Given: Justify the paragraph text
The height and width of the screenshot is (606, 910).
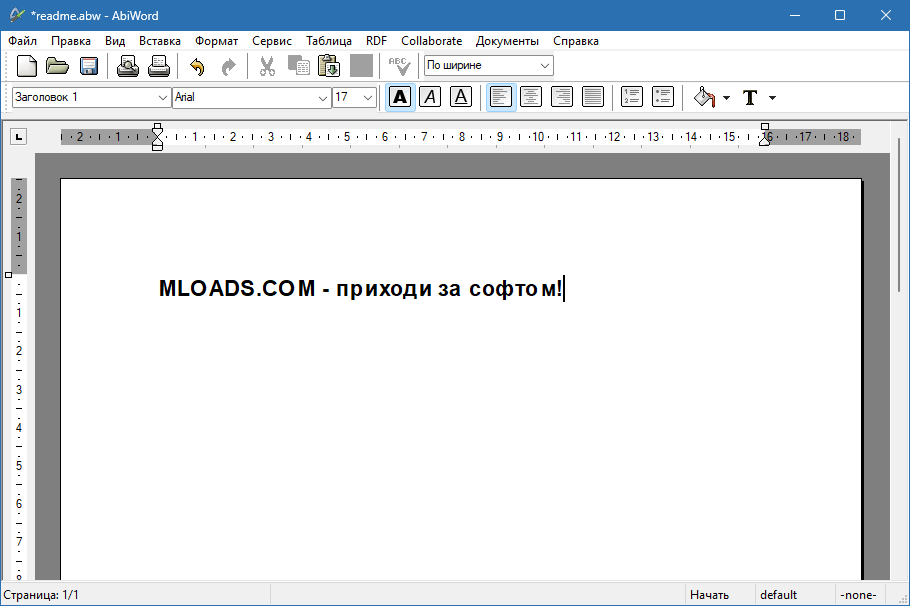Looking at the screenshot, I should (x=593, y=97).
